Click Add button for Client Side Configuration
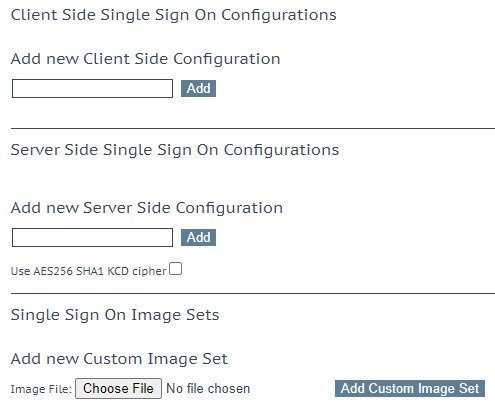Image resolution: width=495 pixels, height=407 pixels. click(198, 88)
